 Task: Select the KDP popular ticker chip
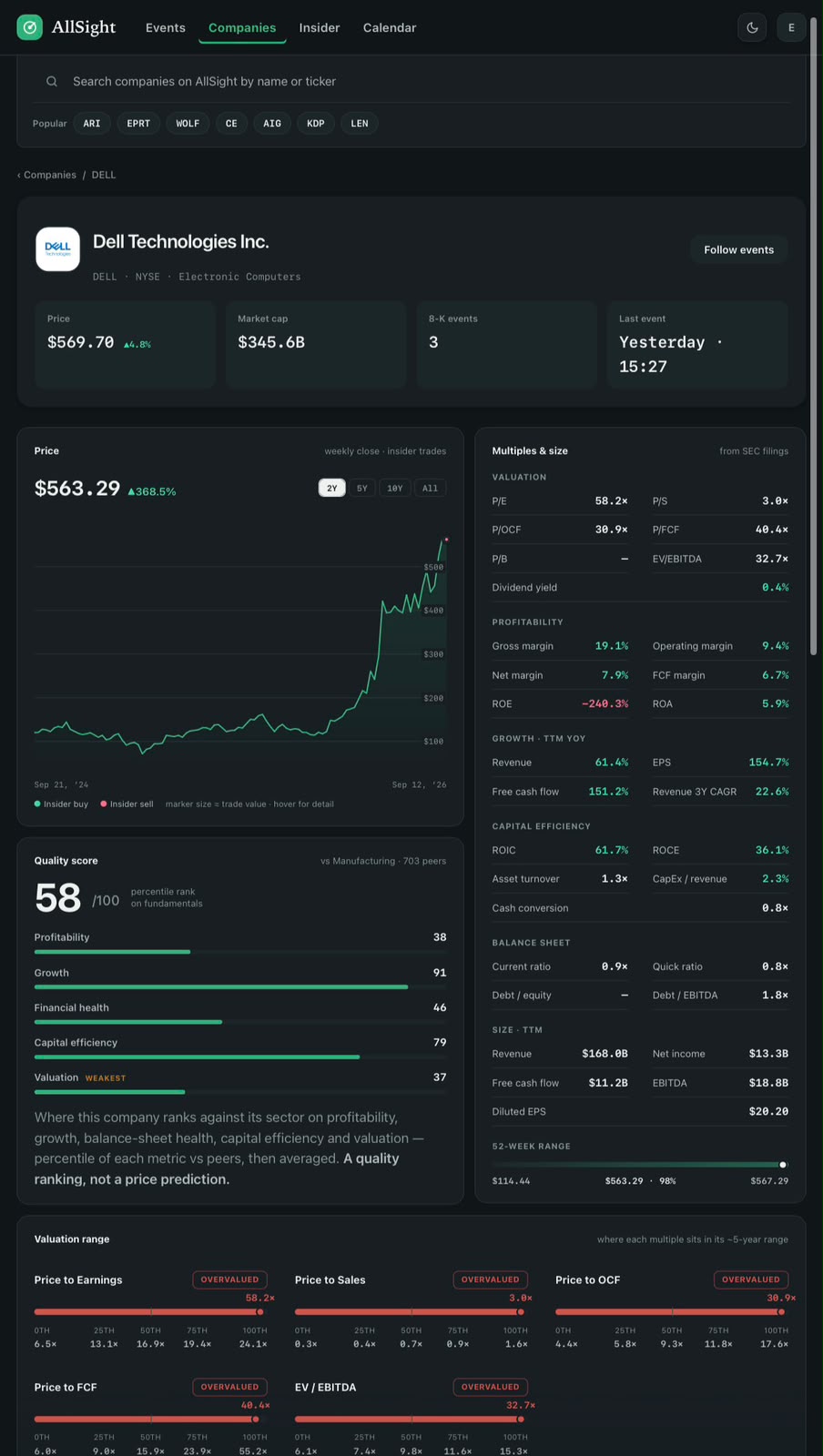tap(316, 123)
